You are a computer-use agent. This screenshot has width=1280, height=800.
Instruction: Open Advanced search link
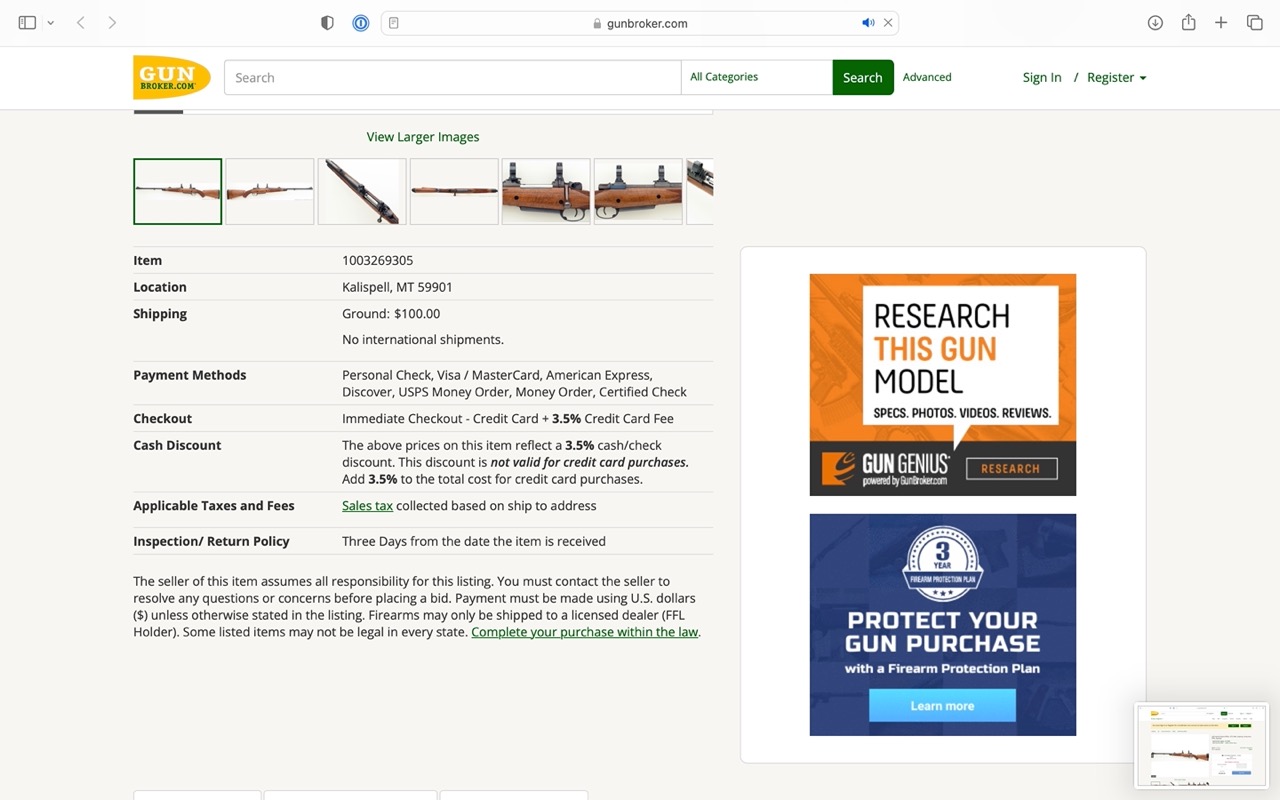click(927, 77)
